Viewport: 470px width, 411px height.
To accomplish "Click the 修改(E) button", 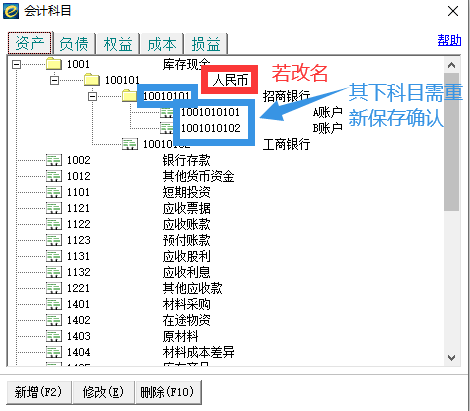I will coord(103,392).
